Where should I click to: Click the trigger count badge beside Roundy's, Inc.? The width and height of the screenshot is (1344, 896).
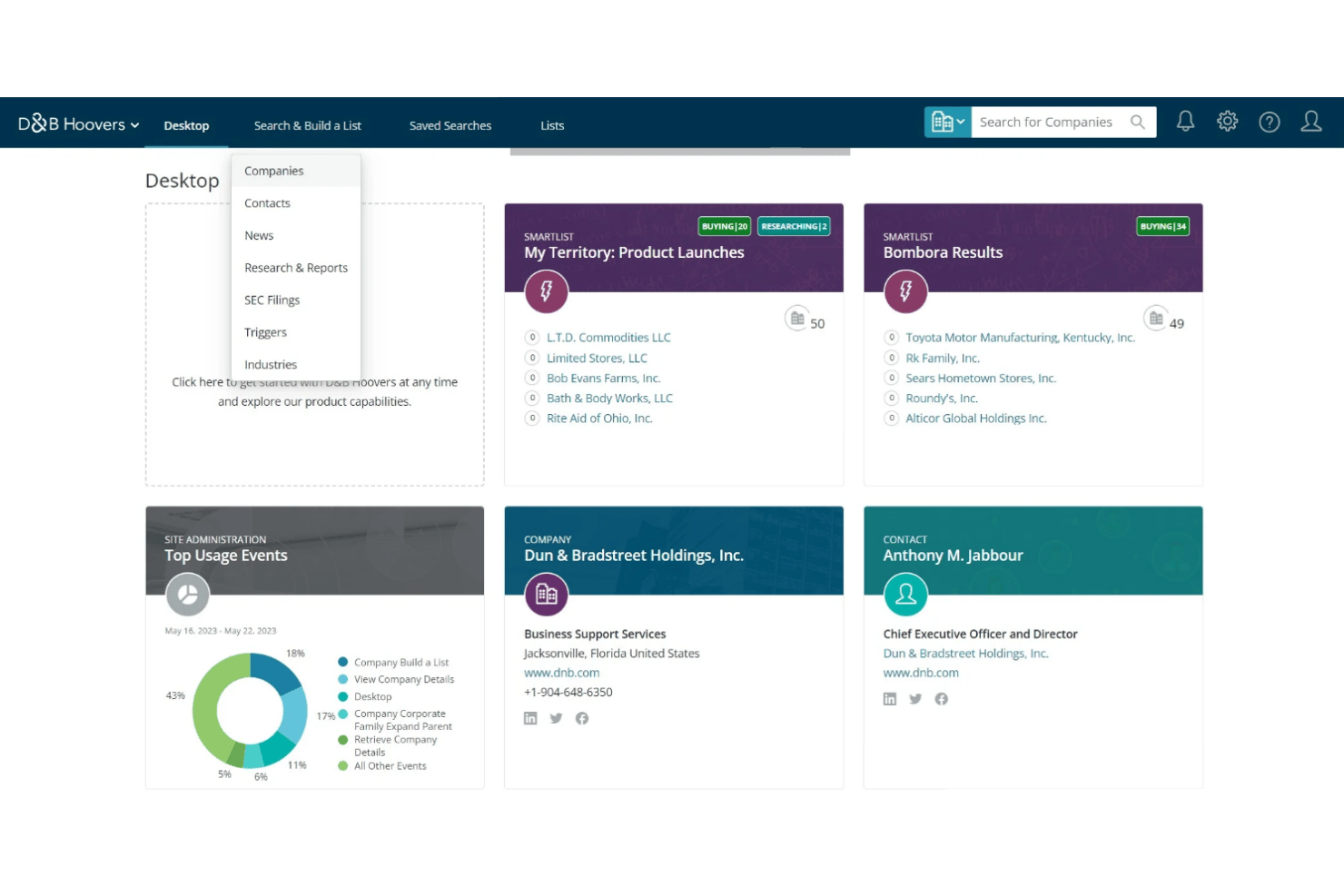click(x=892, y=398)
